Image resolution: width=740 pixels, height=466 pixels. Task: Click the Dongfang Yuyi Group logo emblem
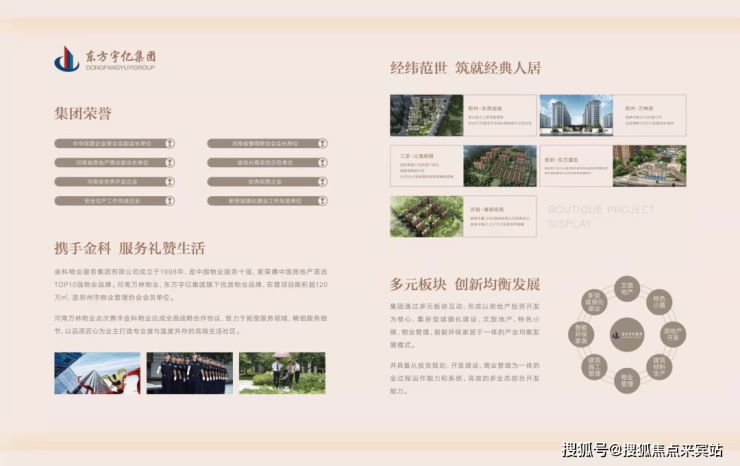click(x=67, y=59)
